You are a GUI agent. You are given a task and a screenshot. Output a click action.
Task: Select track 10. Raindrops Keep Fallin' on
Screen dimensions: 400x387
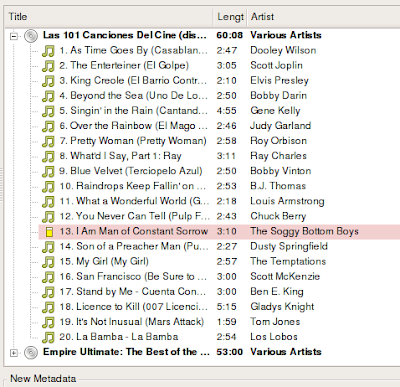click(133, 186)
